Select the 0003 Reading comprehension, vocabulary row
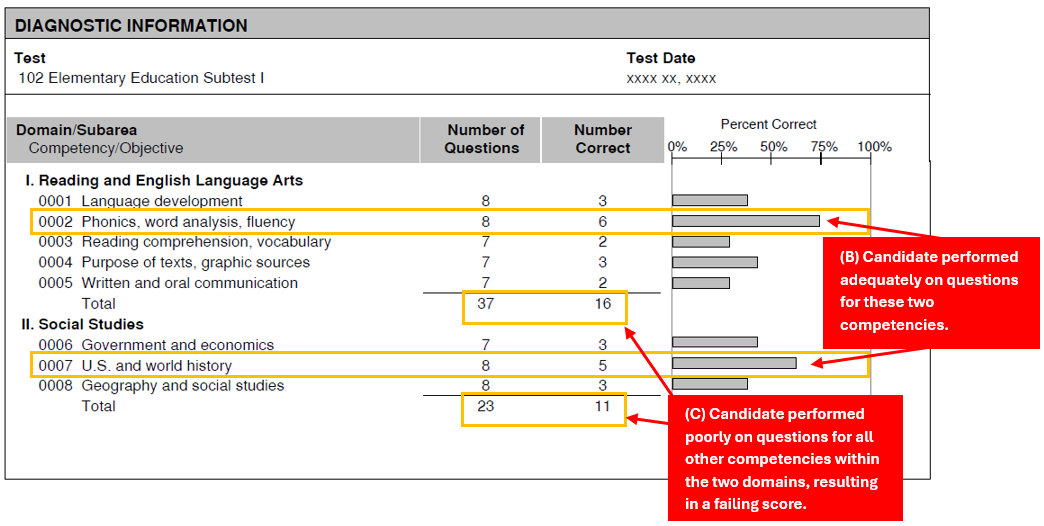1044x526 pixels. pyautogui.click(x=185, y=242)
